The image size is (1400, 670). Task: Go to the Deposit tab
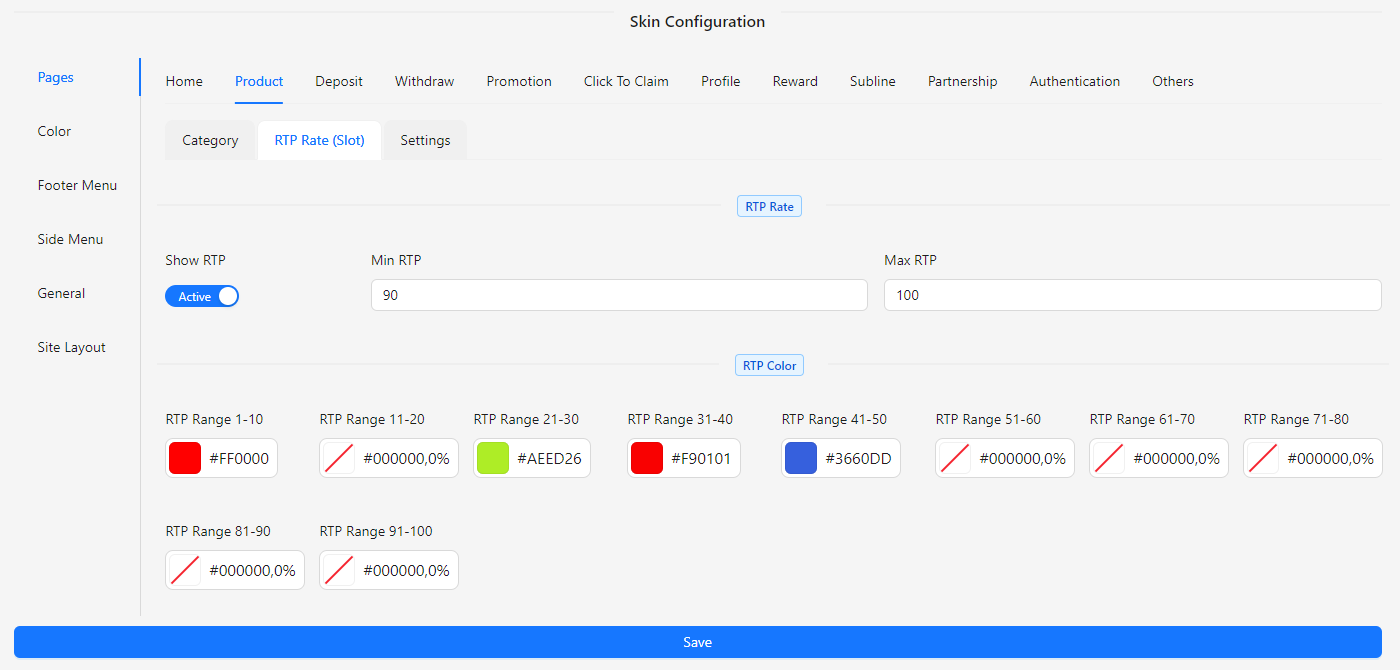[339, 81]
